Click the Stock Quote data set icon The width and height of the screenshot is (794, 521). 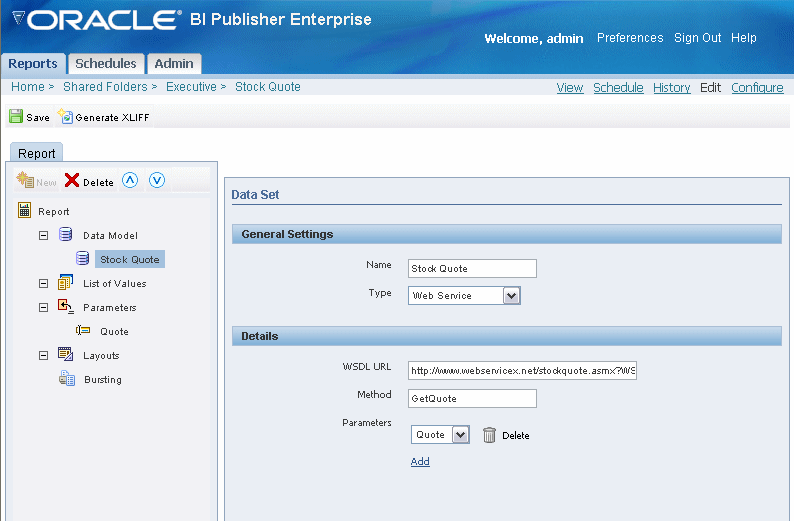(83, 258)
